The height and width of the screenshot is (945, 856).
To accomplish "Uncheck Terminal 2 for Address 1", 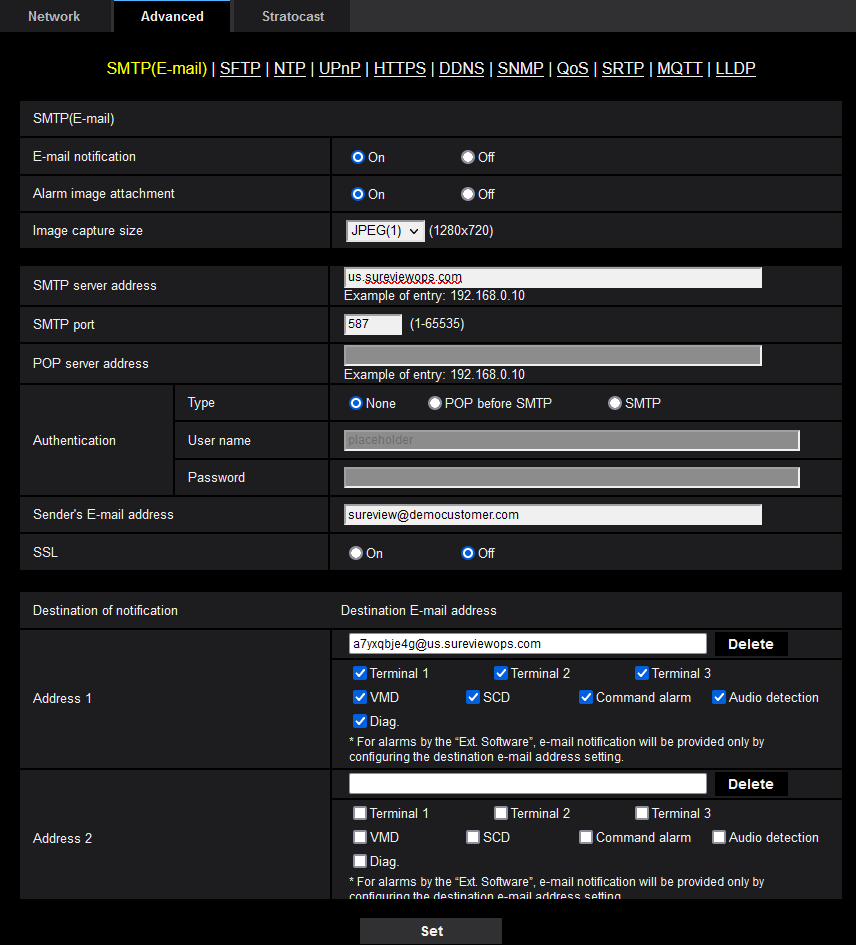I will pos(501,673).
